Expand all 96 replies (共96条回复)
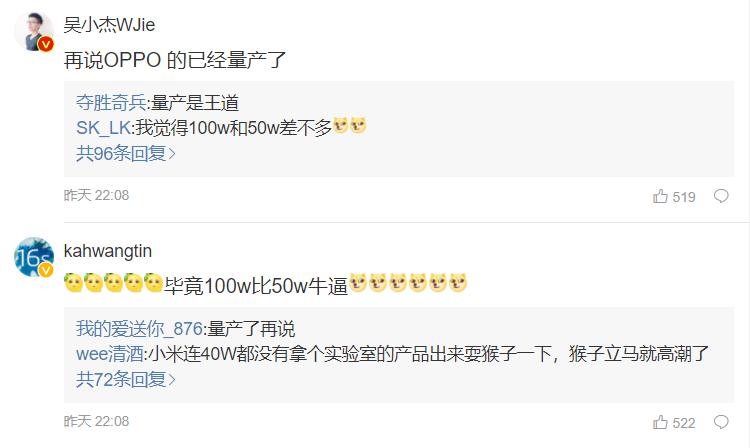The image size is (750, 448). 126,153
